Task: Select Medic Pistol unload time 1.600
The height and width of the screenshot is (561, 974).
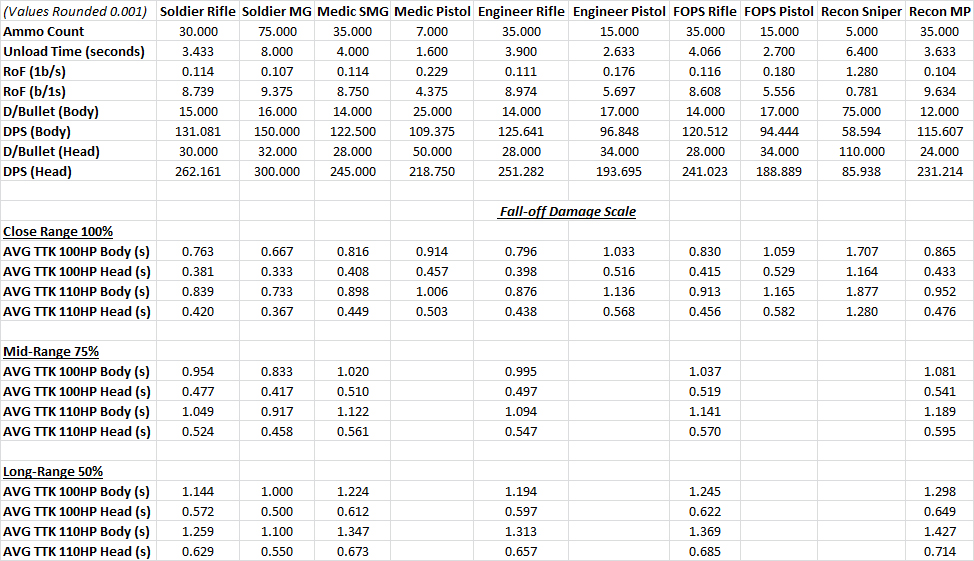Action: point(432,52)
